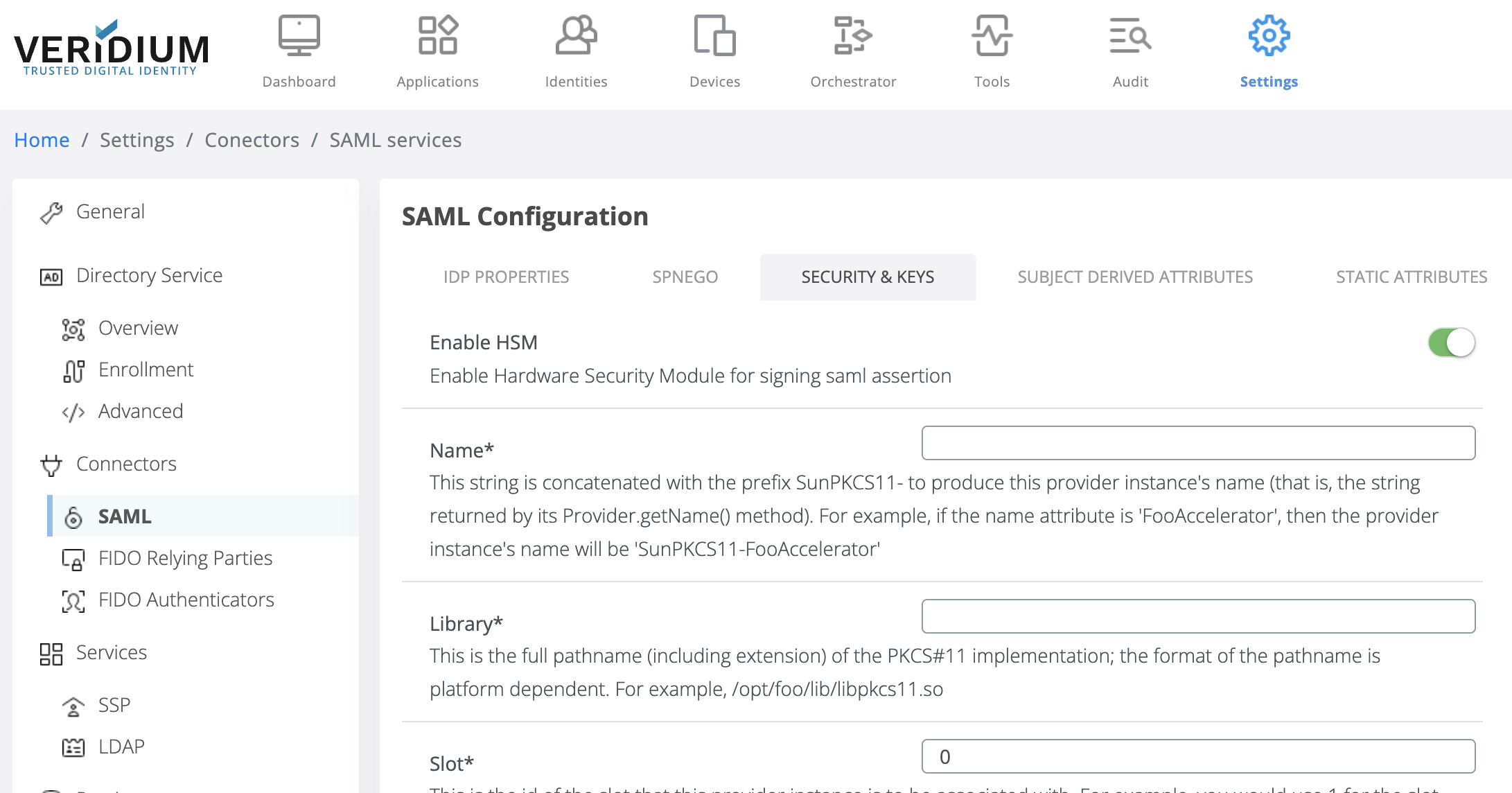Open the Identities people icon
This screenshot has height=793, width=1512.
(x=576, y=36)
